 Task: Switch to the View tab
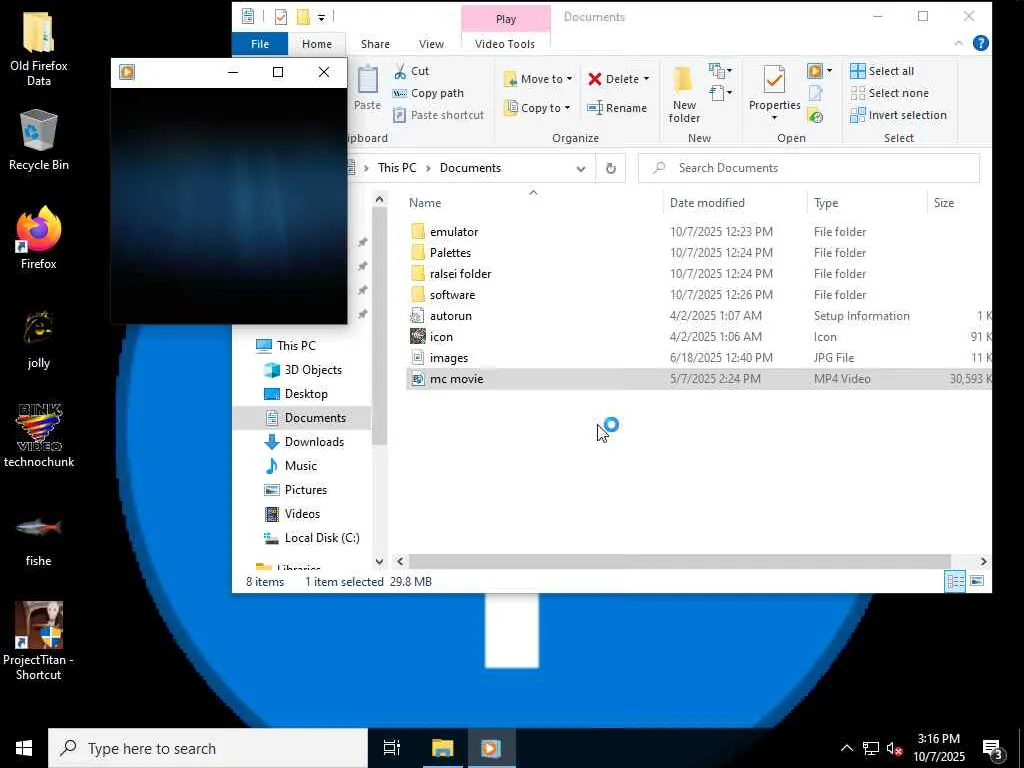[x=431, y=44]
